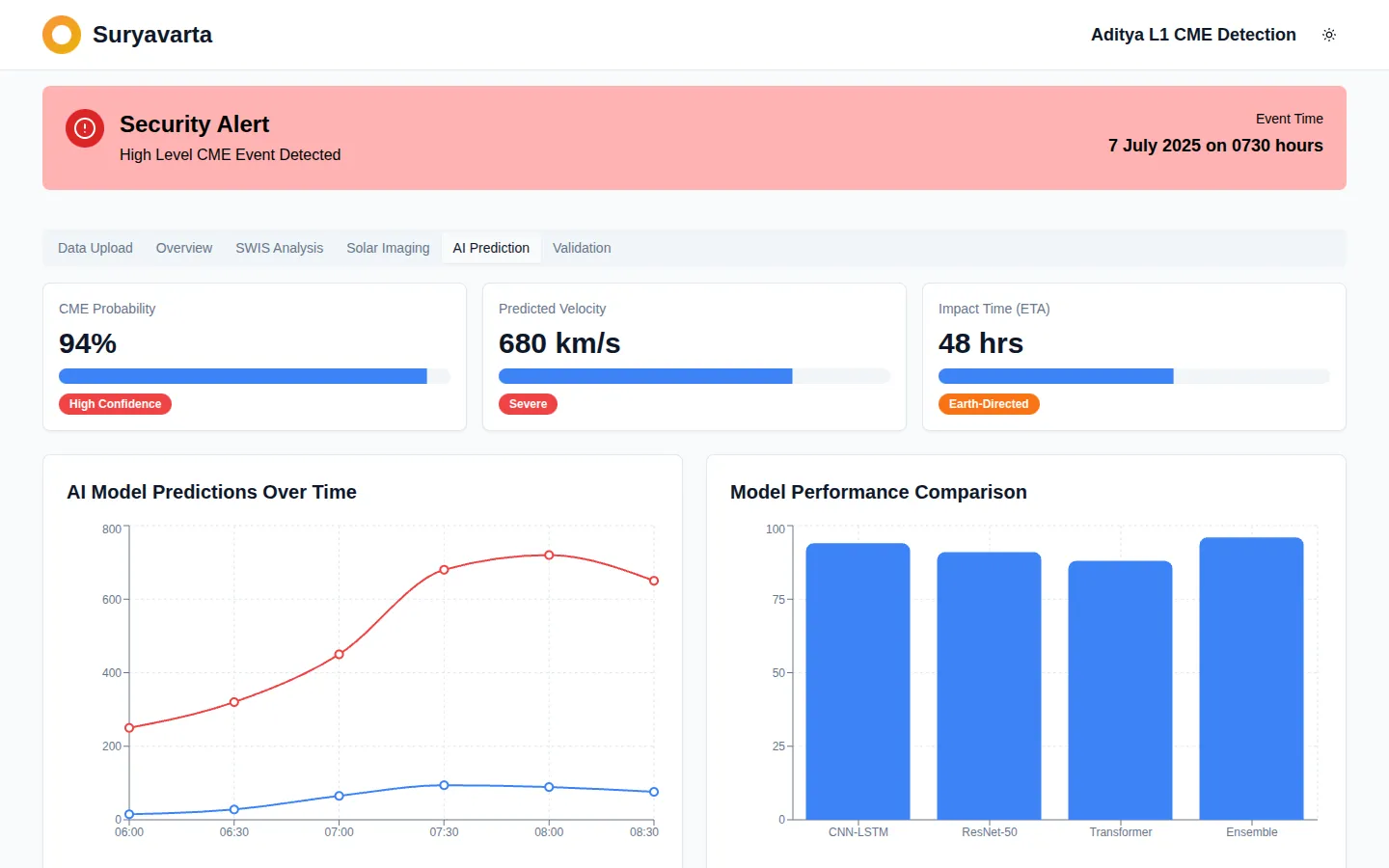
Task: Click 'High Level CME Event Detected' text
Action: pyautogui.click(x=230, y=154)
